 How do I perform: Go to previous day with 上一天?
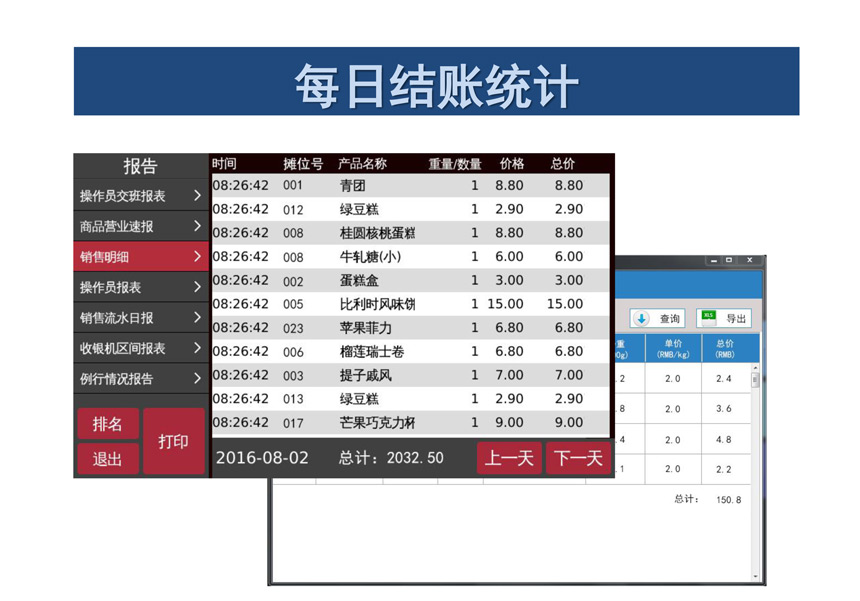click(509, 458)
